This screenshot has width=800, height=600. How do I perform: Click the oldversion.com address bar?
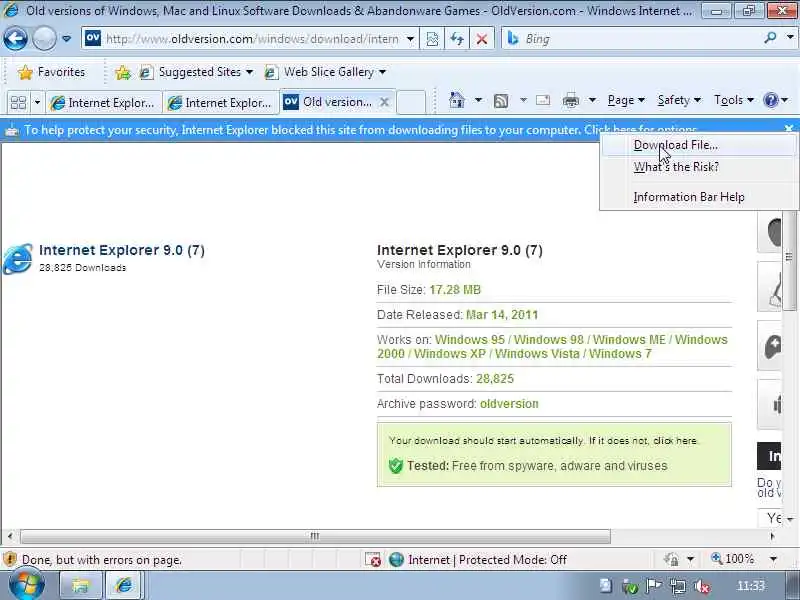point(249,39)
